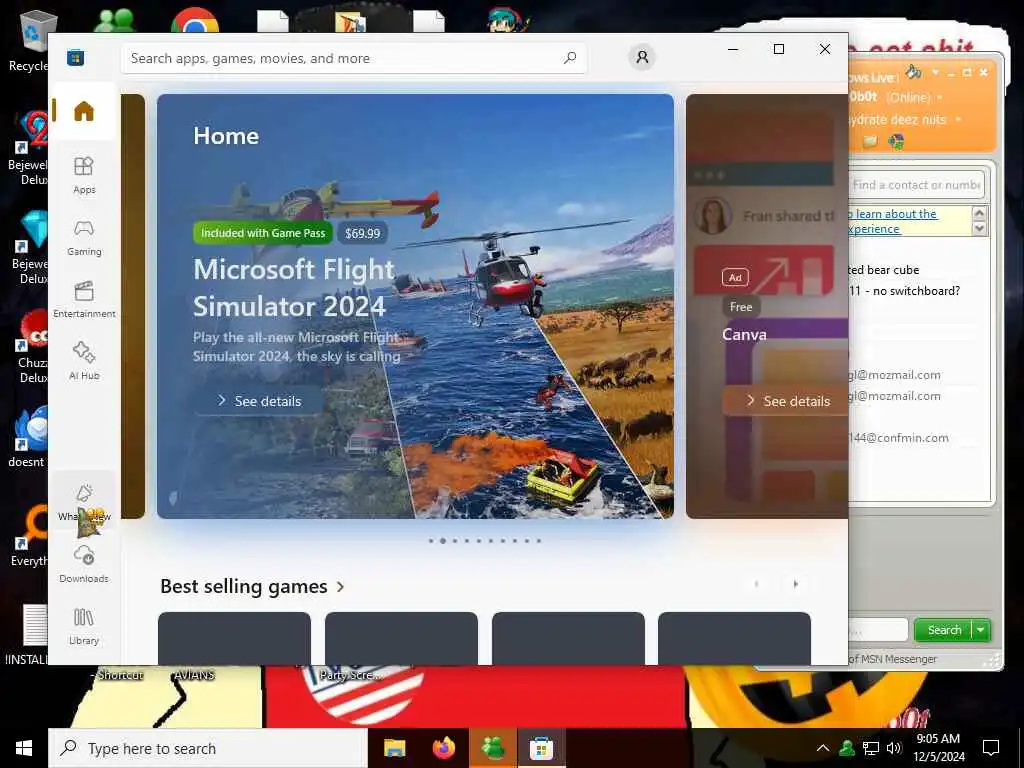
Task: Open taskbar clock showing 9:05 AM
Action: click(938, 748)
